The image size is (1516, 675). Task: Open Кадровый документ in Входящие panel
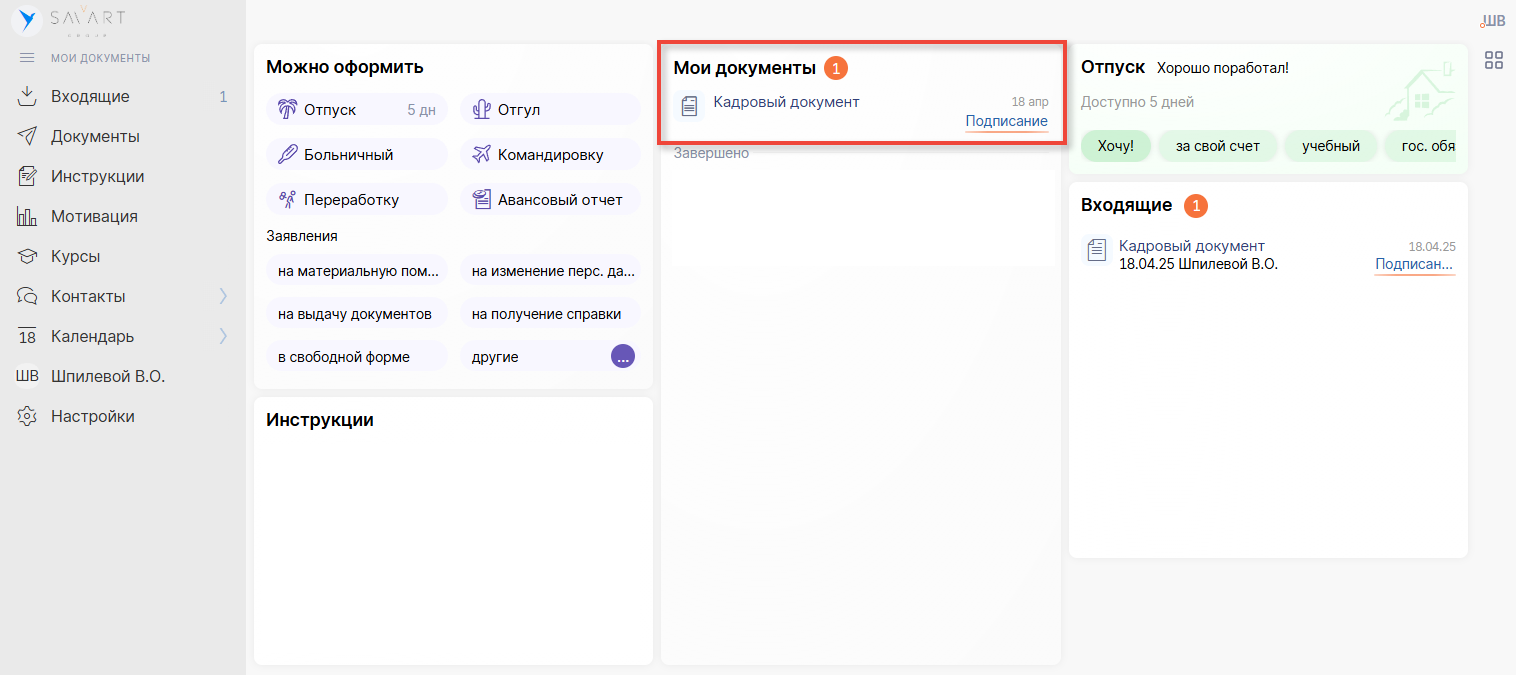[x=1191, y=246]
